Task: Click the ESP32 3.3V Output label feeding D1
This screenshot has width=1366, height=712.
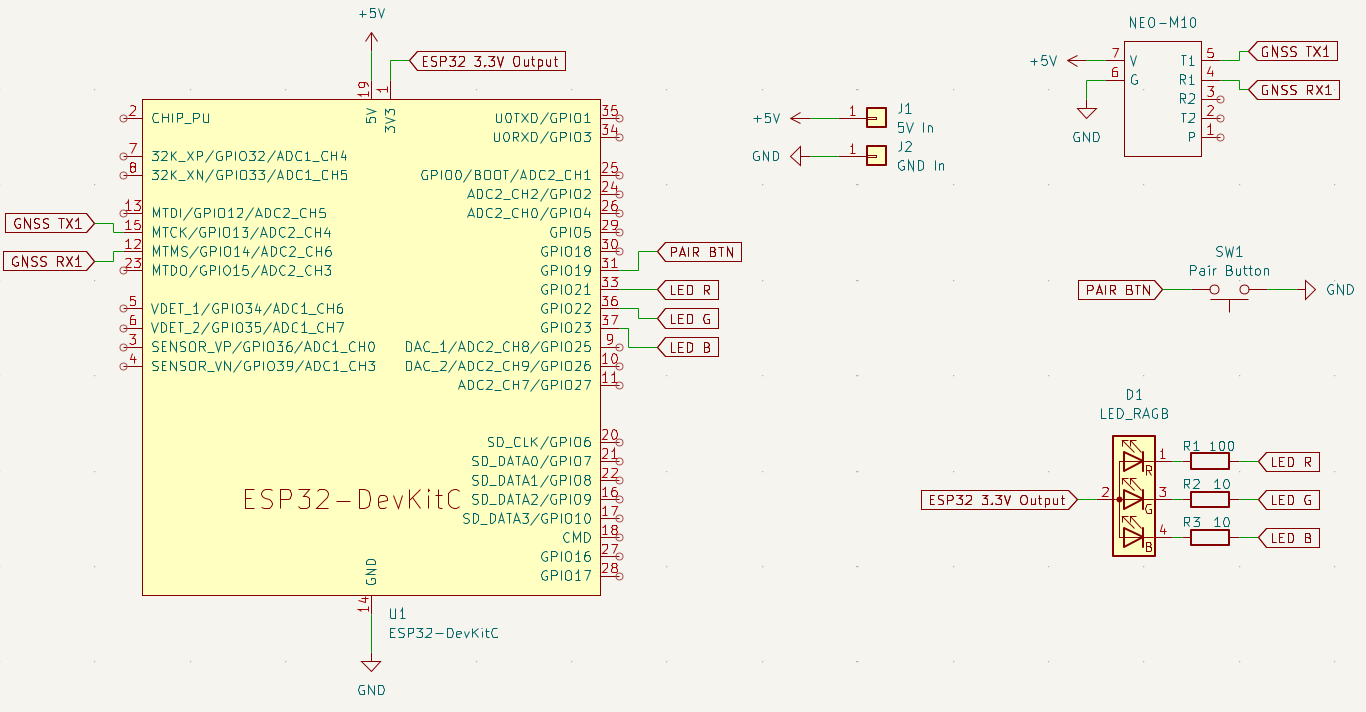Action: pyautogui.click(x=1000, y=499)
